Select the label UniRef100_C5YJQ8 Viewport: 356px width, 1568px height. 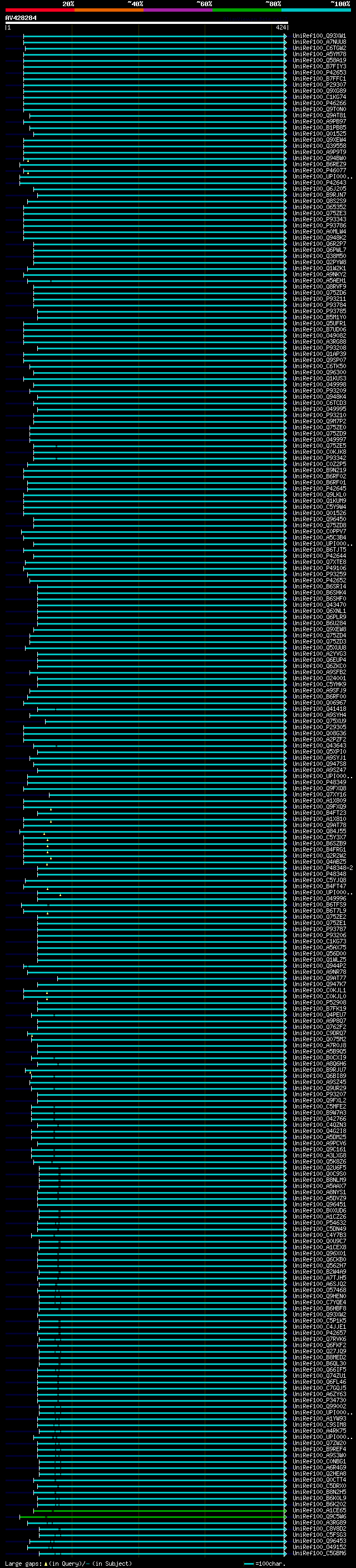319,879
